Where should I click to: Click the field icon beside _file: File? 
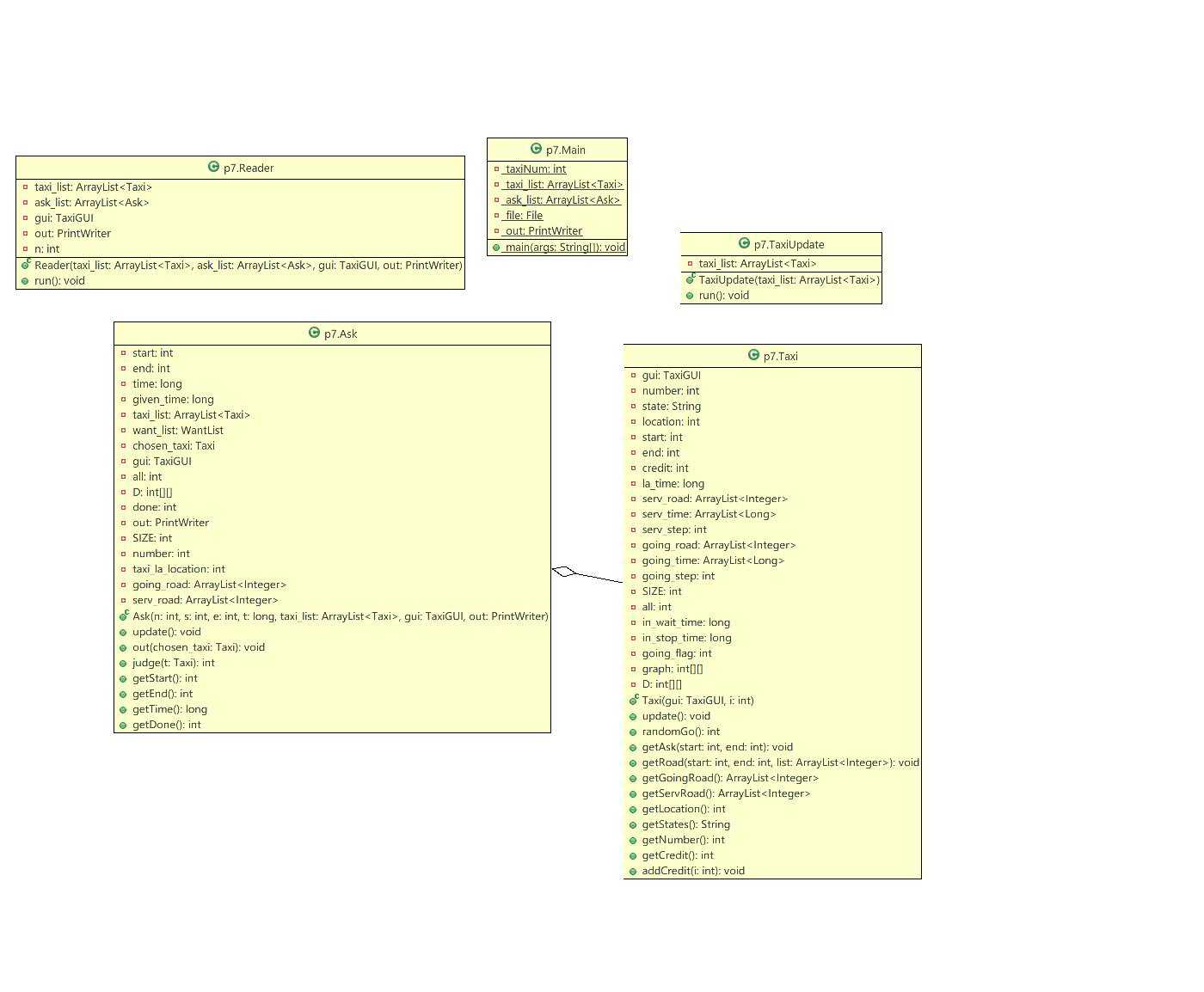[496, 216]
